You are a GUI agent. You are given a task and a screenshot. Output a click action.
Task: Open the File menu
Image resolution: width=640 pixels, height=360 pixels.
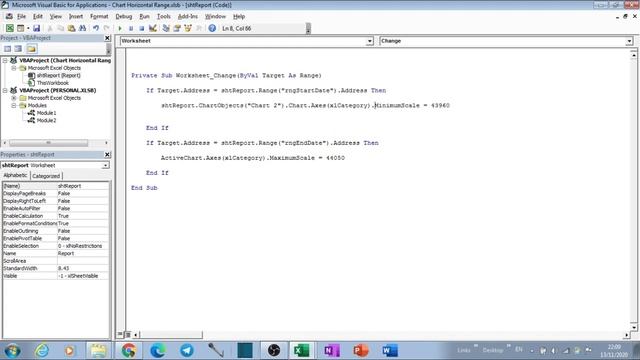tap(21, 16)
